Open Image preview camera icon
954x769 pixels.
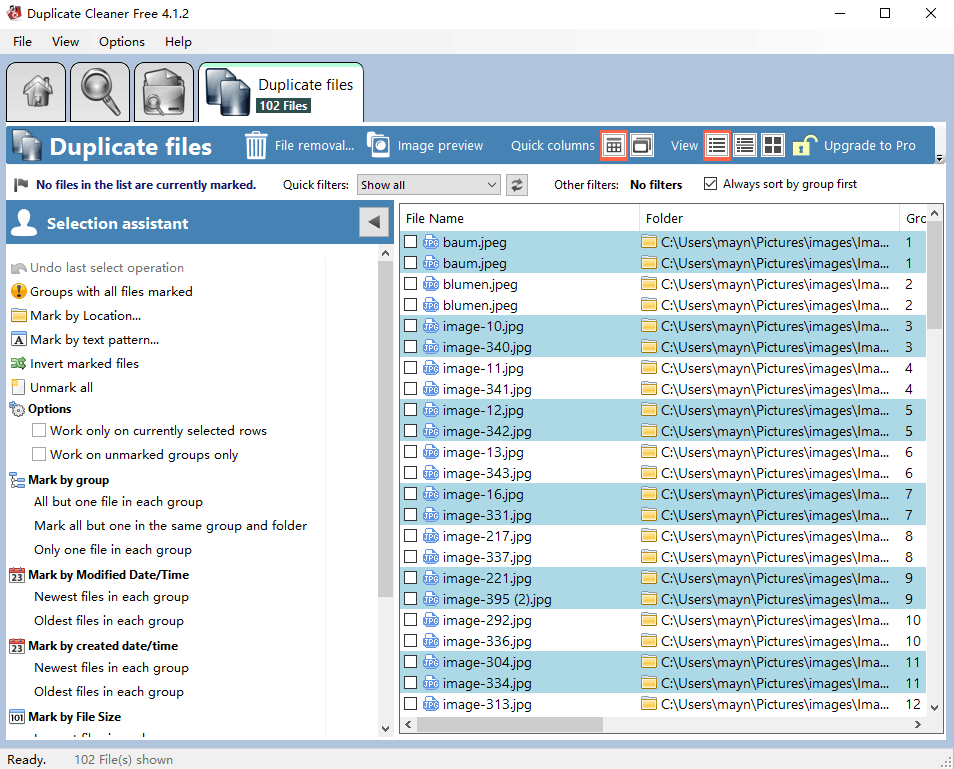378,144
